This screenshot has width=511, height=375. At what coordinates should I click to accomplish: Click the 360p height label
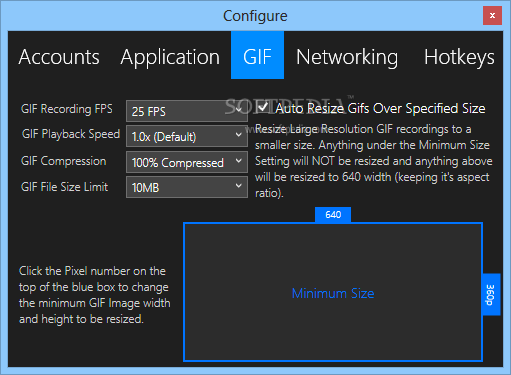click(x=491, y=295)
